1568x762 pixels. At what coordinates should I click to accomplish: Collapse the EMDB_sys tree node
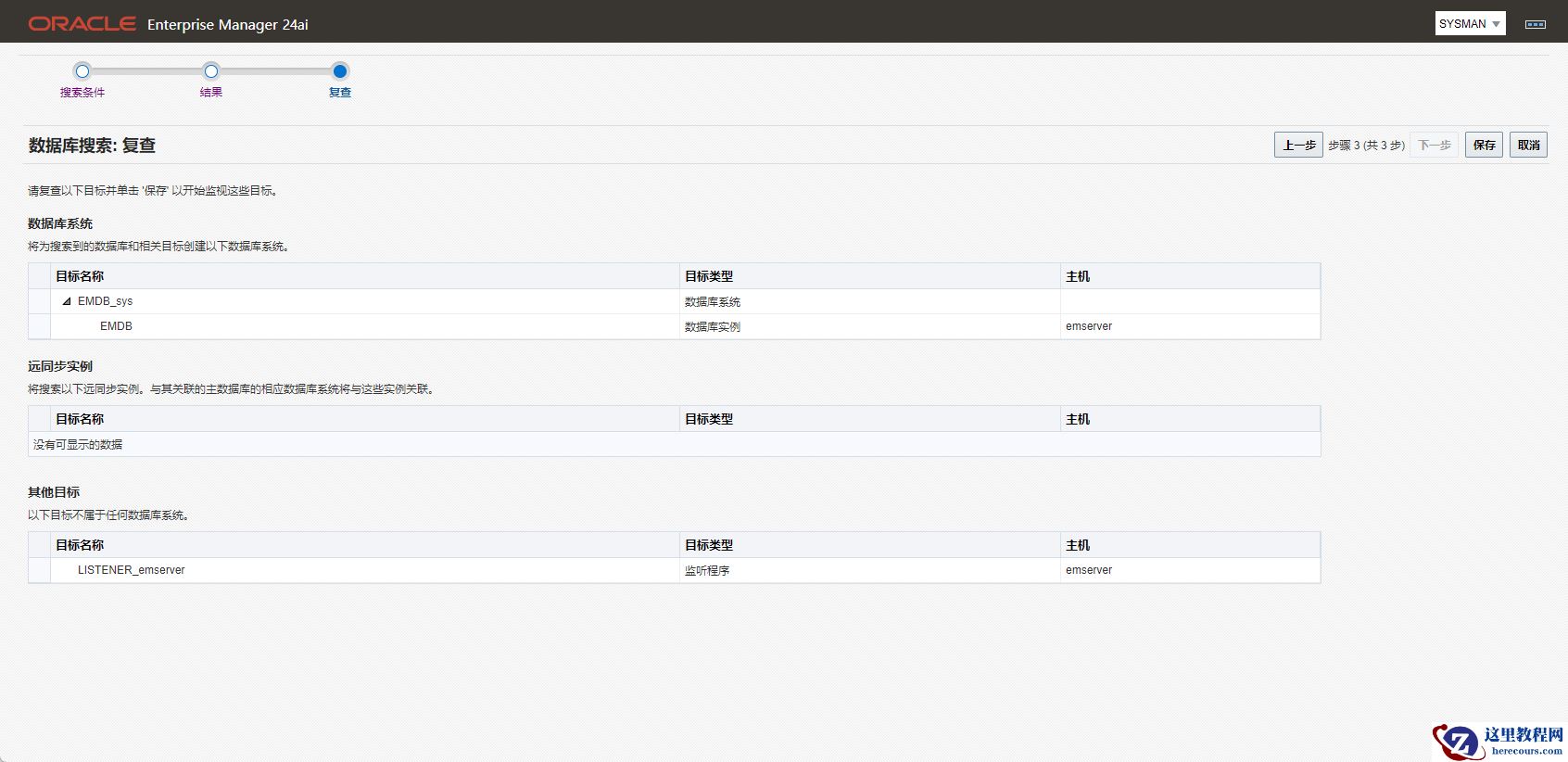[x=67, y=301]
